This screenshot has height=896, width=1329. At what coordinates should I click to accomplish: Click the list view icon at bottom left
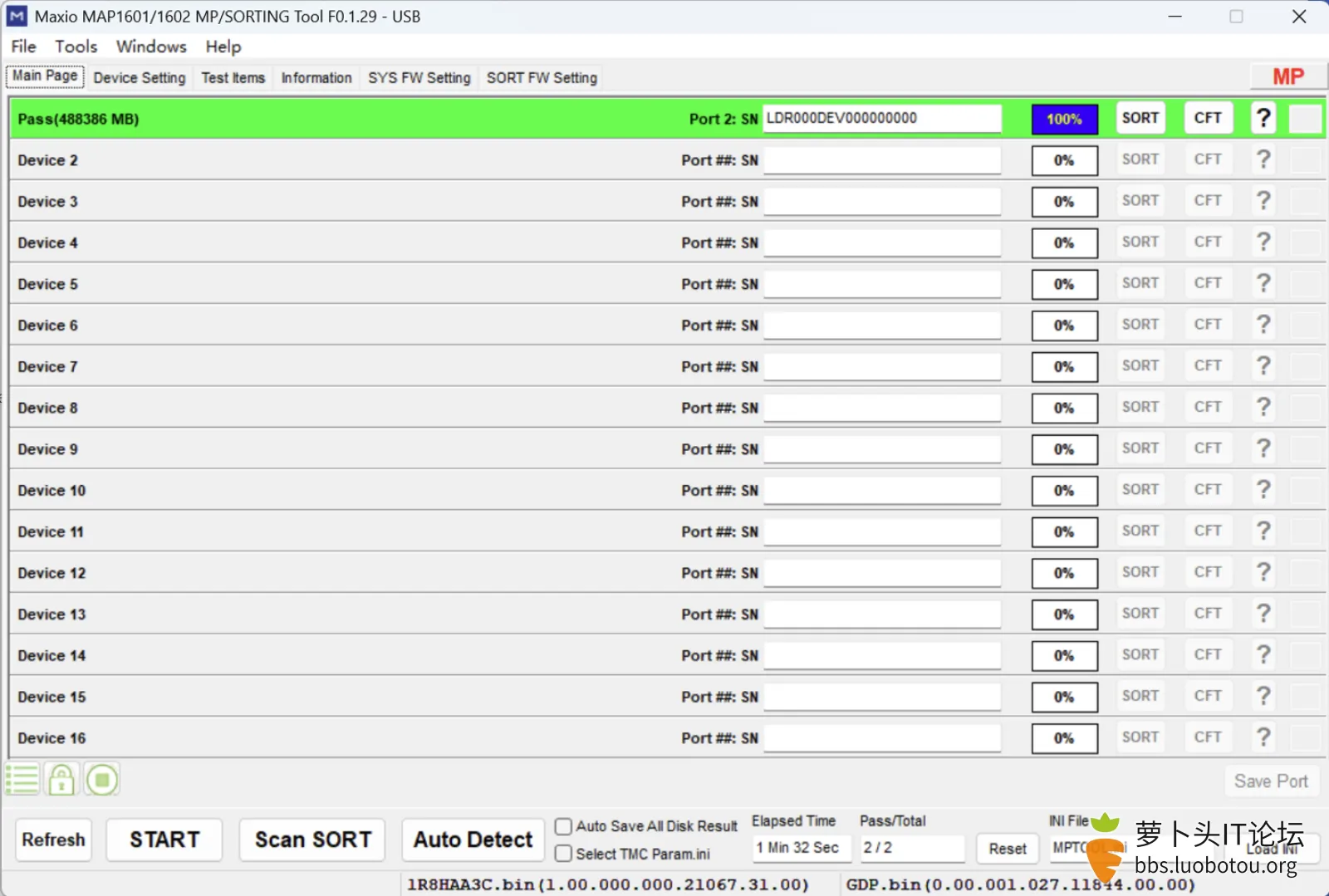coord(22,780)
